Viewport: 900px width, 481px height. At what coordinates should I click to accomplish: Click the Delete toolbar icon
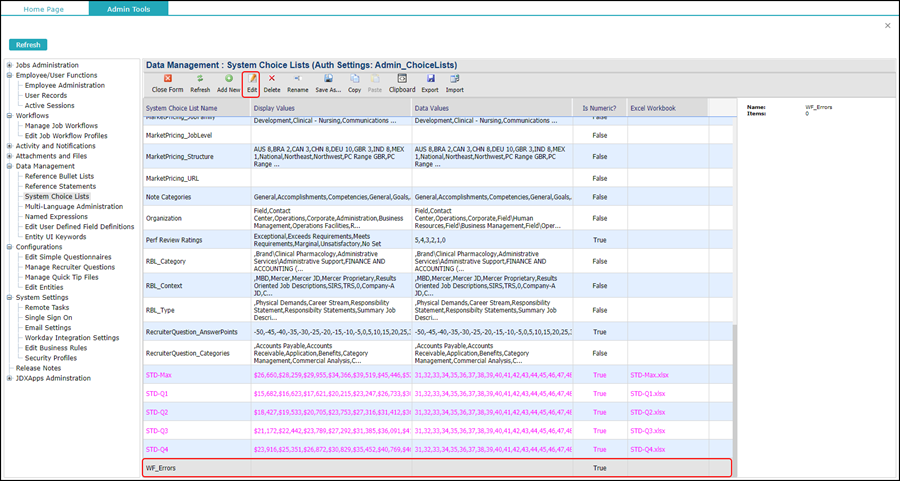(x=272, y=78)
